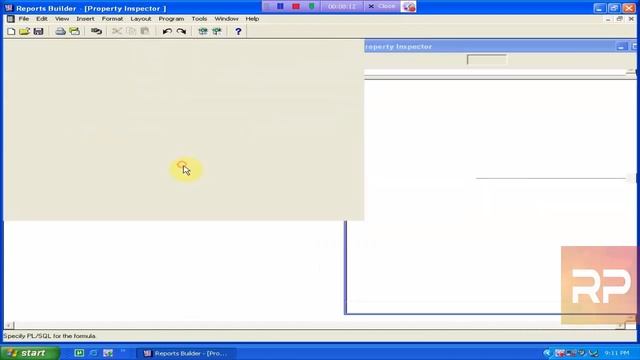
Task: Click the recorder icon right of Close
Action: pos(408,7)
